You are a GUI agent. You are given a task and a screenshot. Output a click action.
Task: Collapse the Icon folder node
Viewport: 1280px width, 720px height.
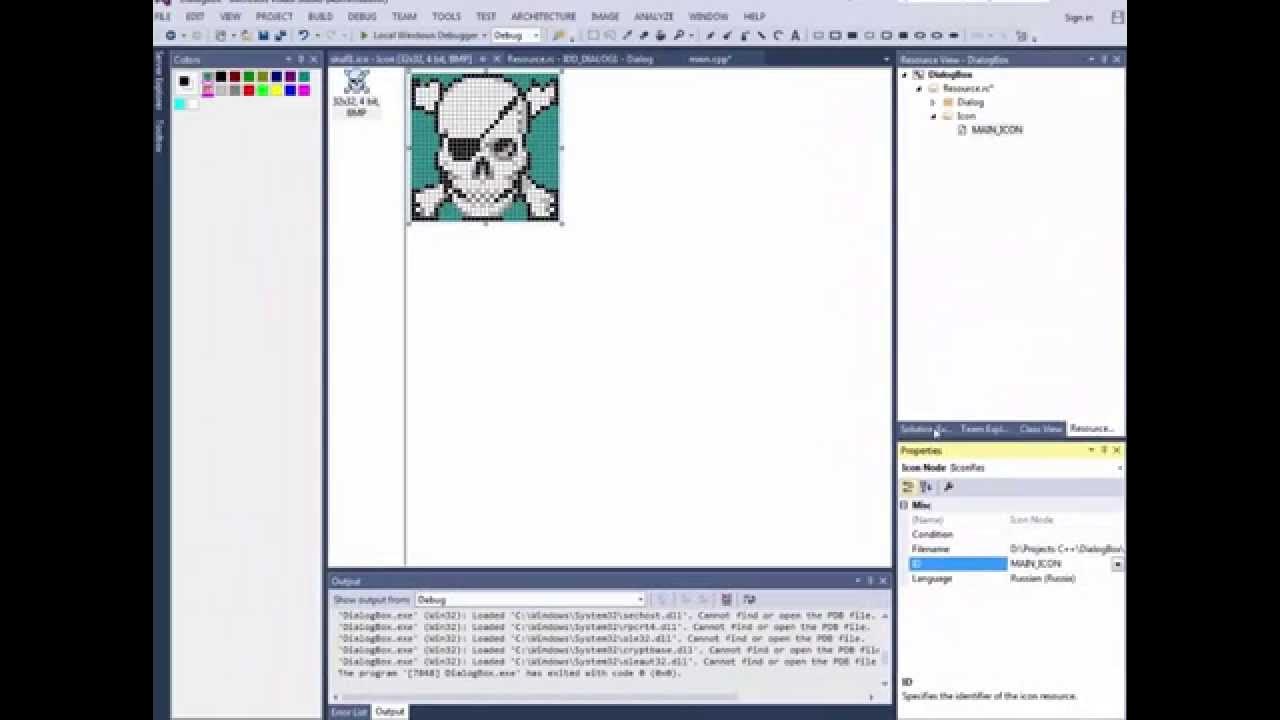933,116
